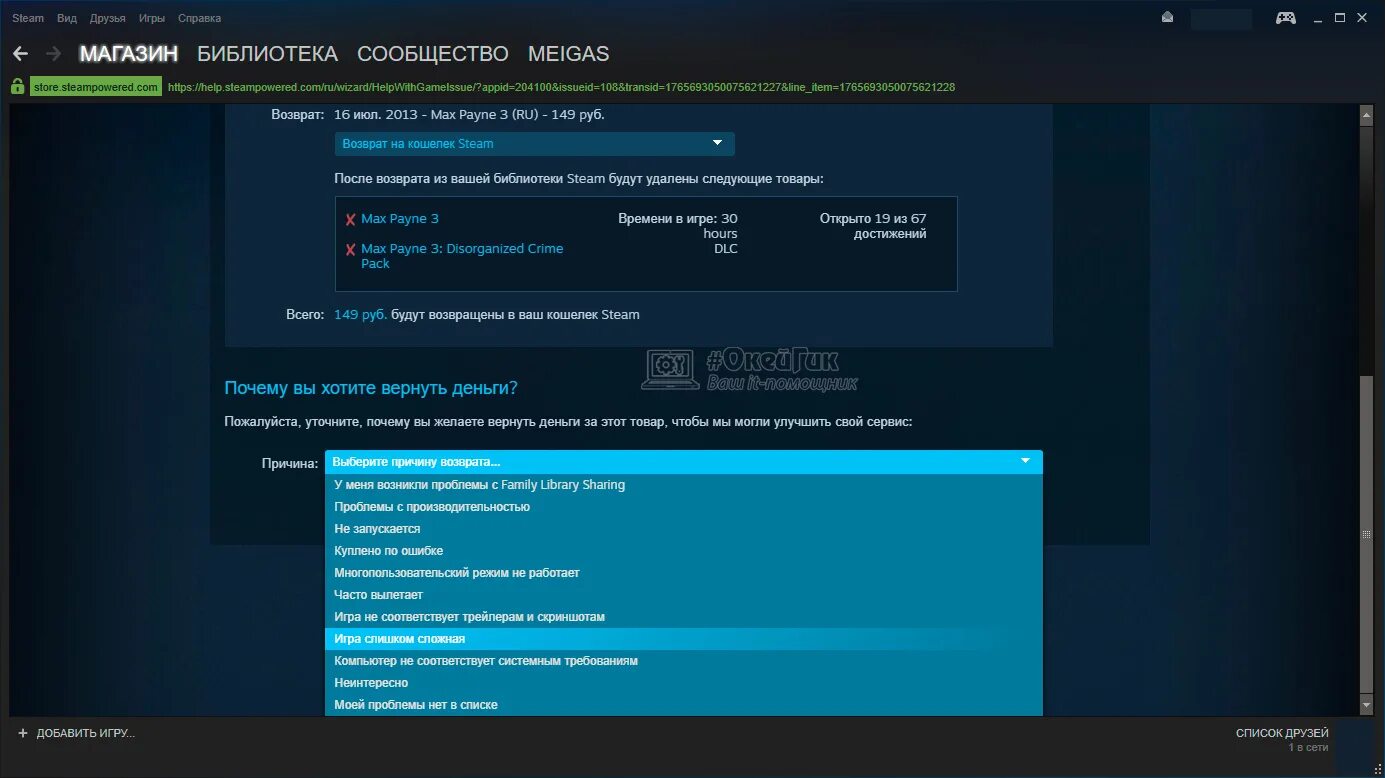Select reason Проблемы с производительностью

[683, 507]
